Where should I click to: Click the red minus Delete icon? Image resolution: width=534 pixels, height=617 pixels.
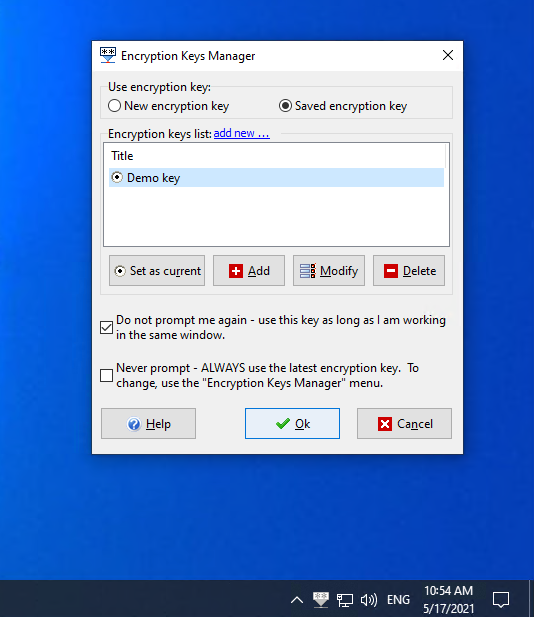[391, 271]
